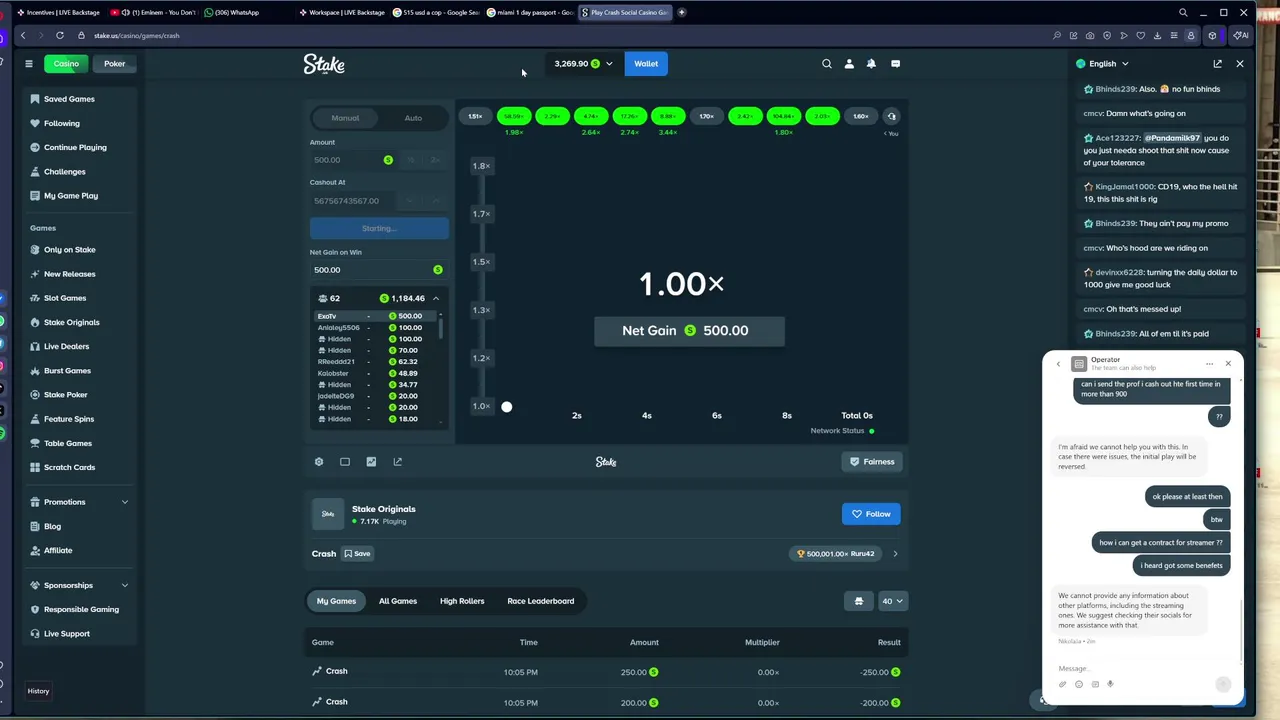Click the Fairness button
This screenshot has width=1280, height=720.
[x=872, y=461]
